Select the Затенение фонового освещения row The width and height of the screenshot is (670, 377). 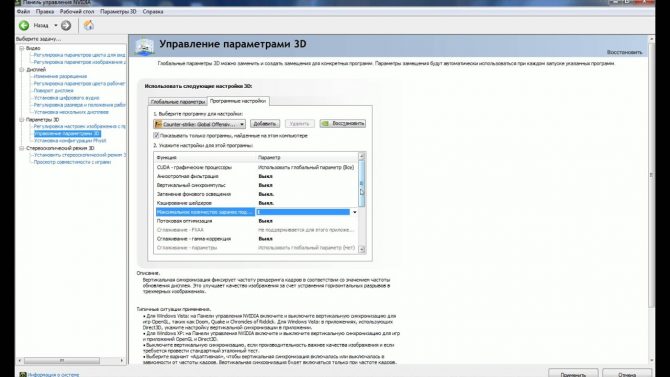[256, 194]
